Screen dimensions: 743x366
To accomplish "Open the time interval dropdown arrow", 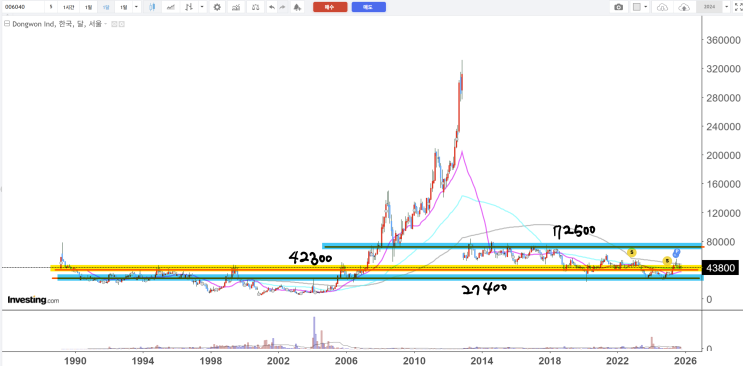I will (x=137, y=7).
